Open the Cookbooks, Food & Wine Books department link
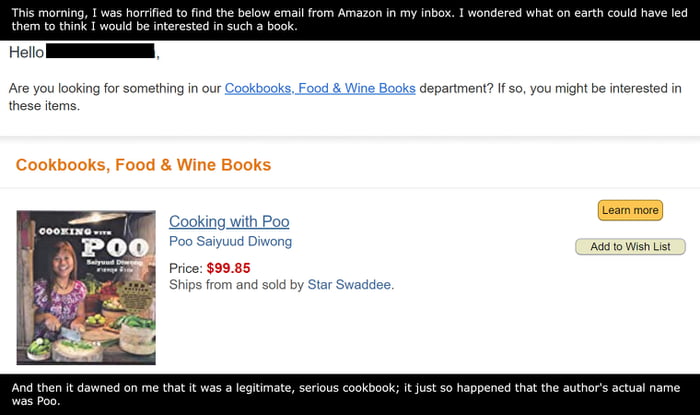 click(320, 88)
